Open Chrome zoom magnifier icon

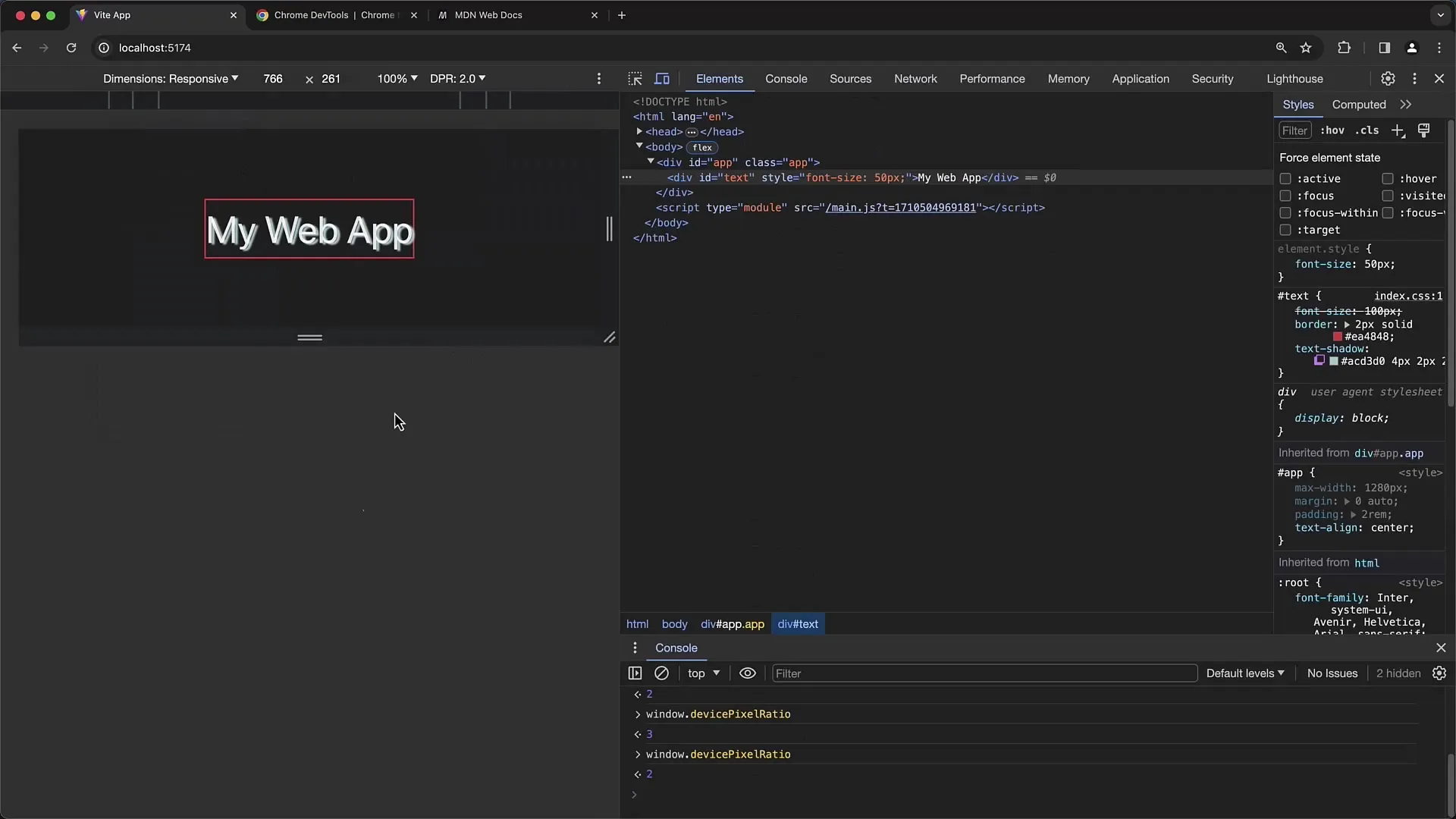point(1281,48)
